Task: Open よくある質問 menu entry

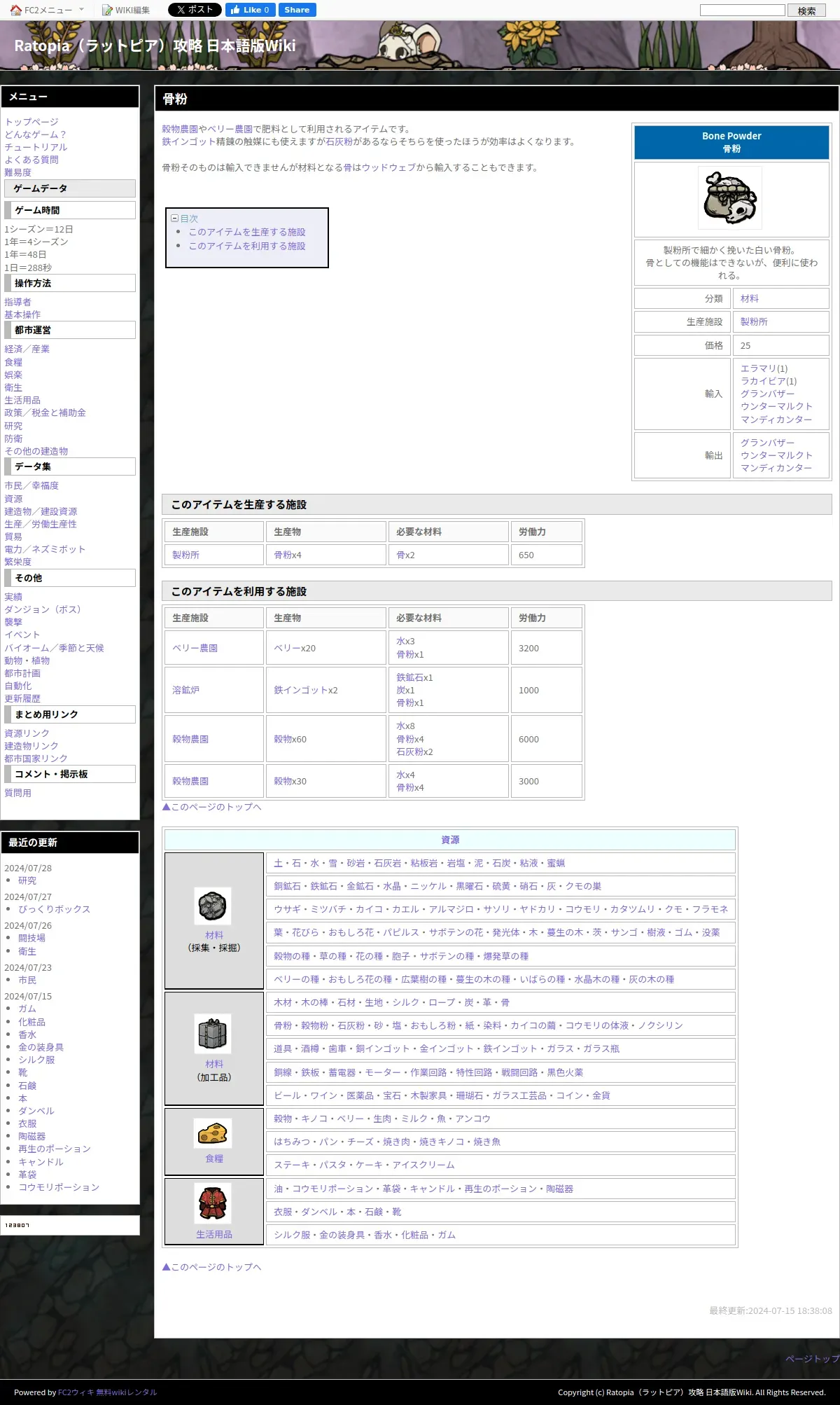Action: point(31,160)
